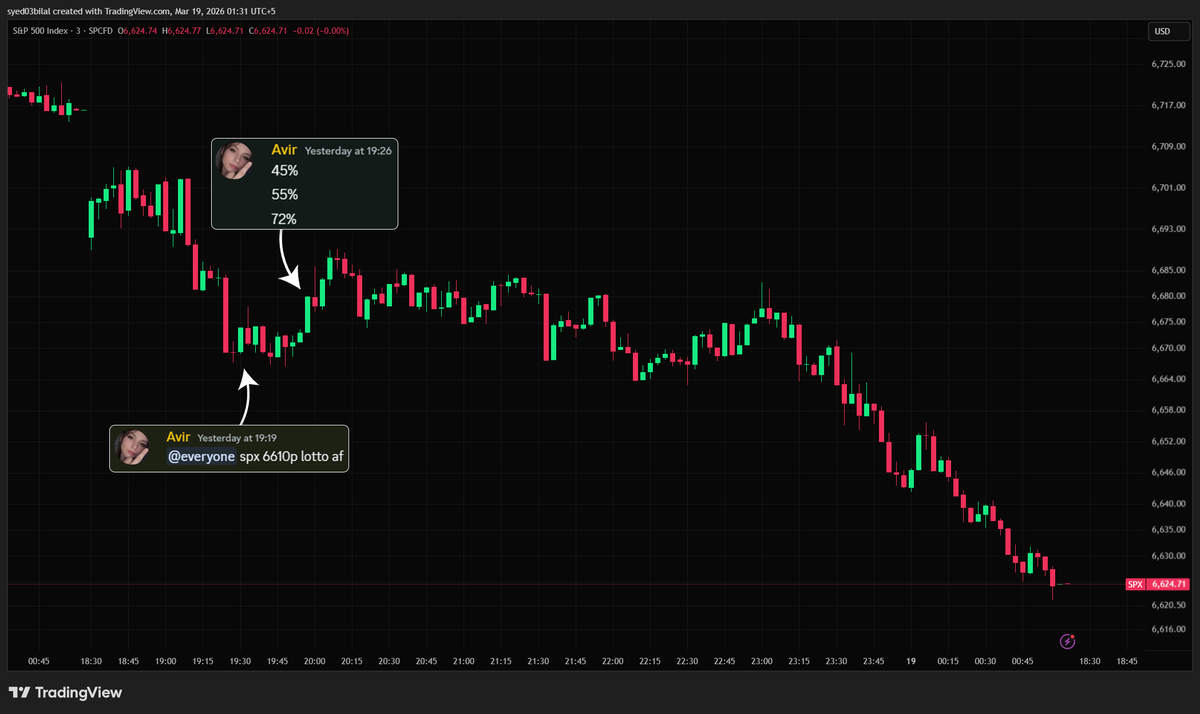This screenshot has height=714, width=1200.
Task: Click Avir's avatar in the 19:19 message
Action: click(132, 446)
